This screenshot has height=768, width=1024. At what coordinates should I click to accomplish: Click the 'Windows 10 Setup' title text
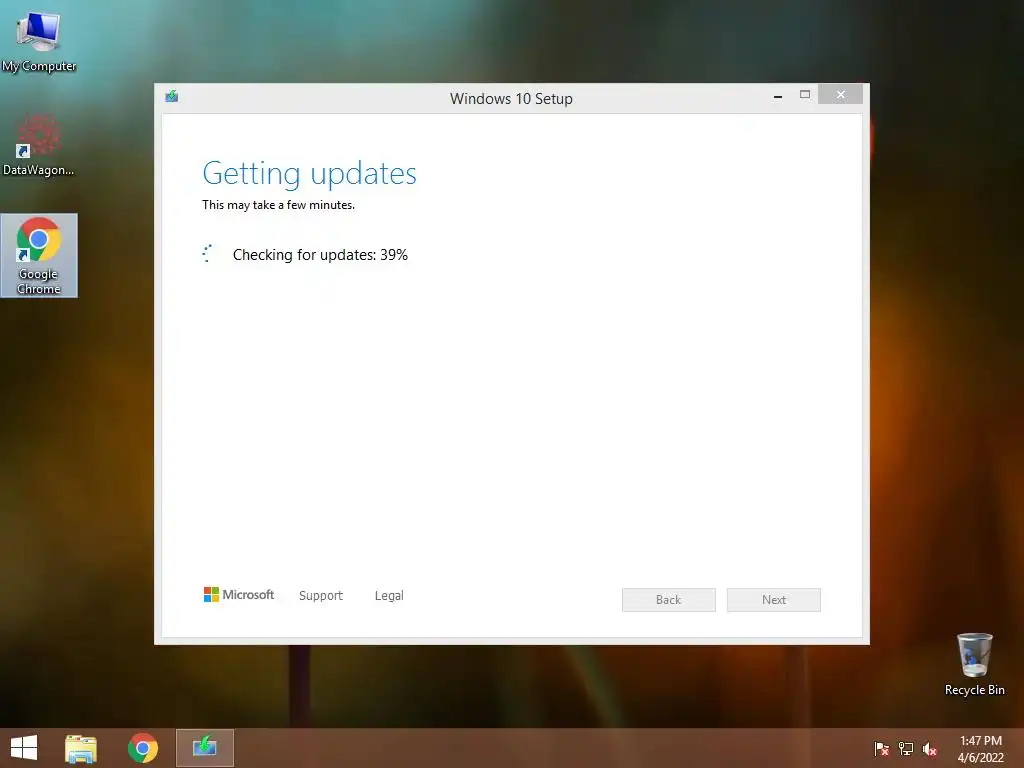(511, 99)
